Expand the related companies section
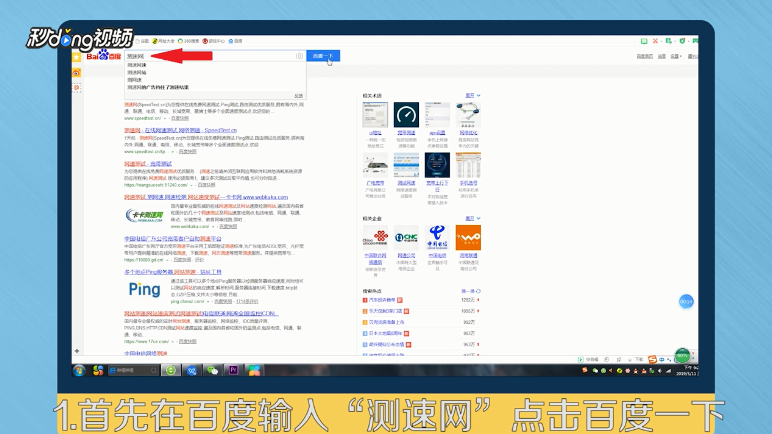This screenshot has width=772, height=434. click(473, 218)
